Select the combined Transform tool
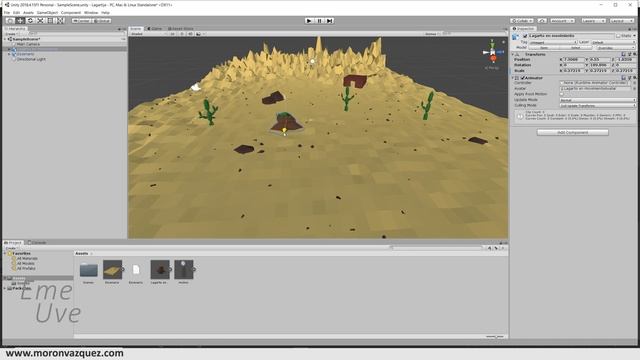This screenshot has height=360, width=640. (60, 20)
